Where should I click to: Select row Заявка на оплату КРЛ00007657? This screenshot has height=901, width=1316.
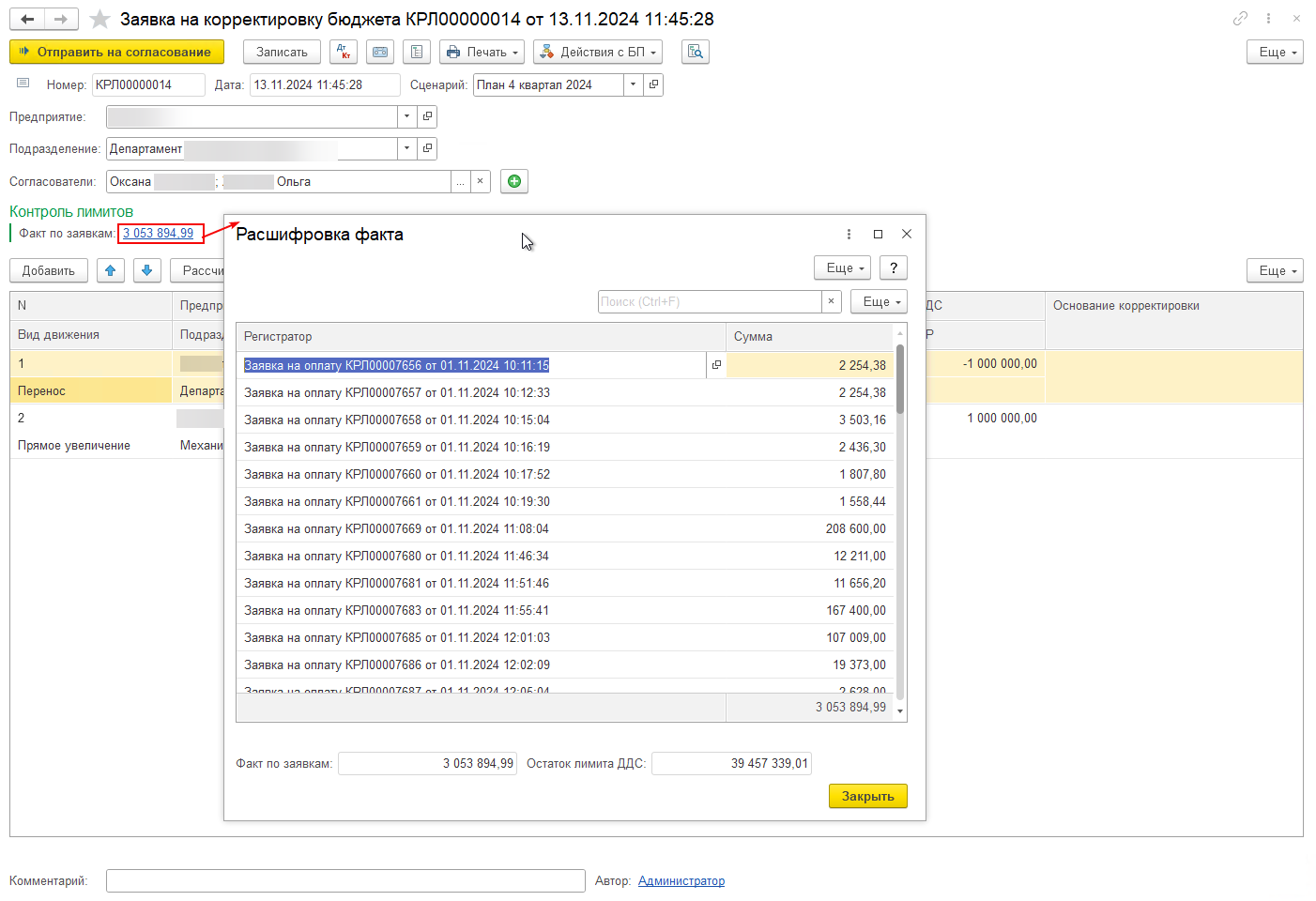click(x=565, y=392)
